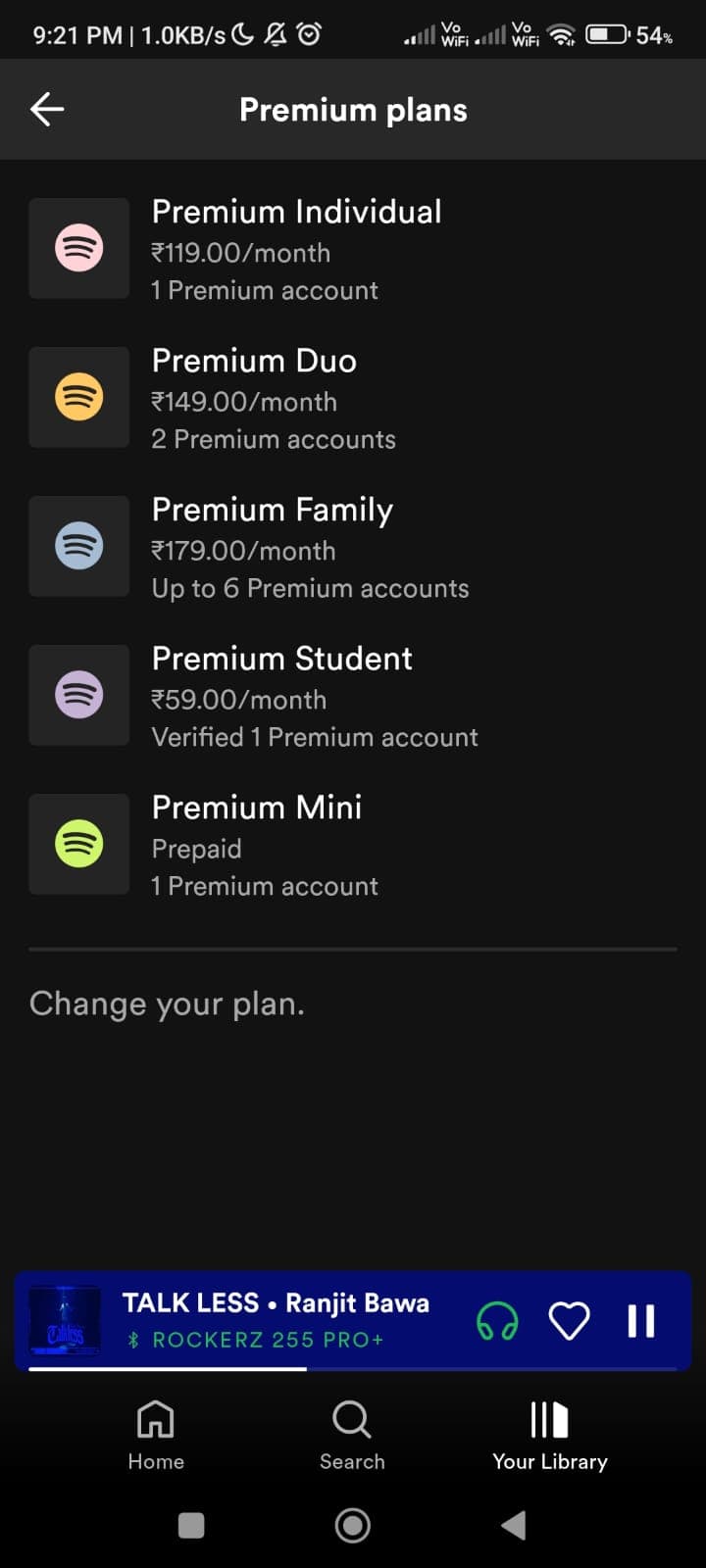Choose Premium Duo plan title

click(x=254, y=361)
